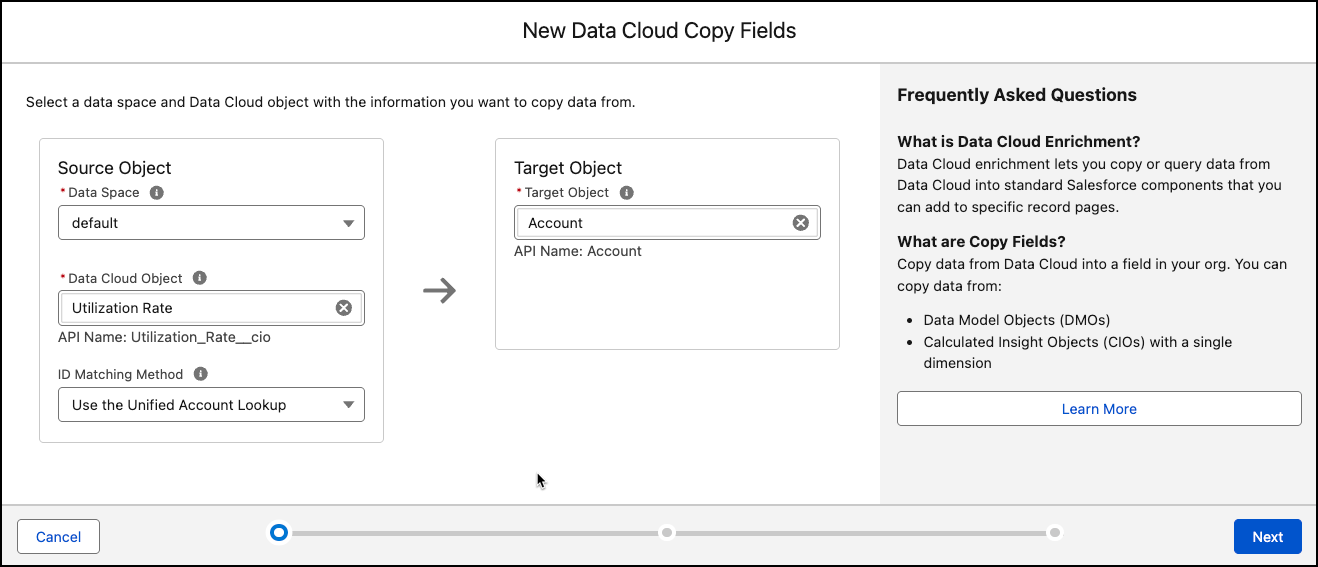Remove the Account target object selection
The width and height of the screenshot is (1318, 567).
click(800, 223)
